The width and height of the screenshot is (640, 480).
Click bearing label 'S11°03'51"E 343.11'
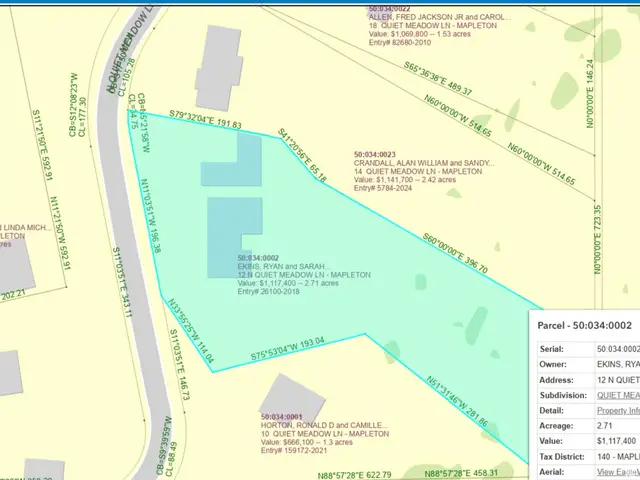(x=122, y=282)
